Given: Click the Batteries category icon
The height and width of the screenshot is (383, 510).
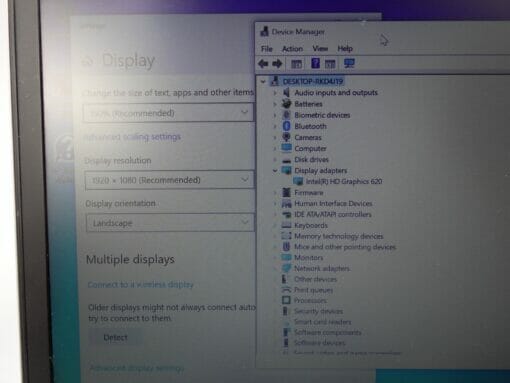Looking at the screenshot, I should pos(286,104).
